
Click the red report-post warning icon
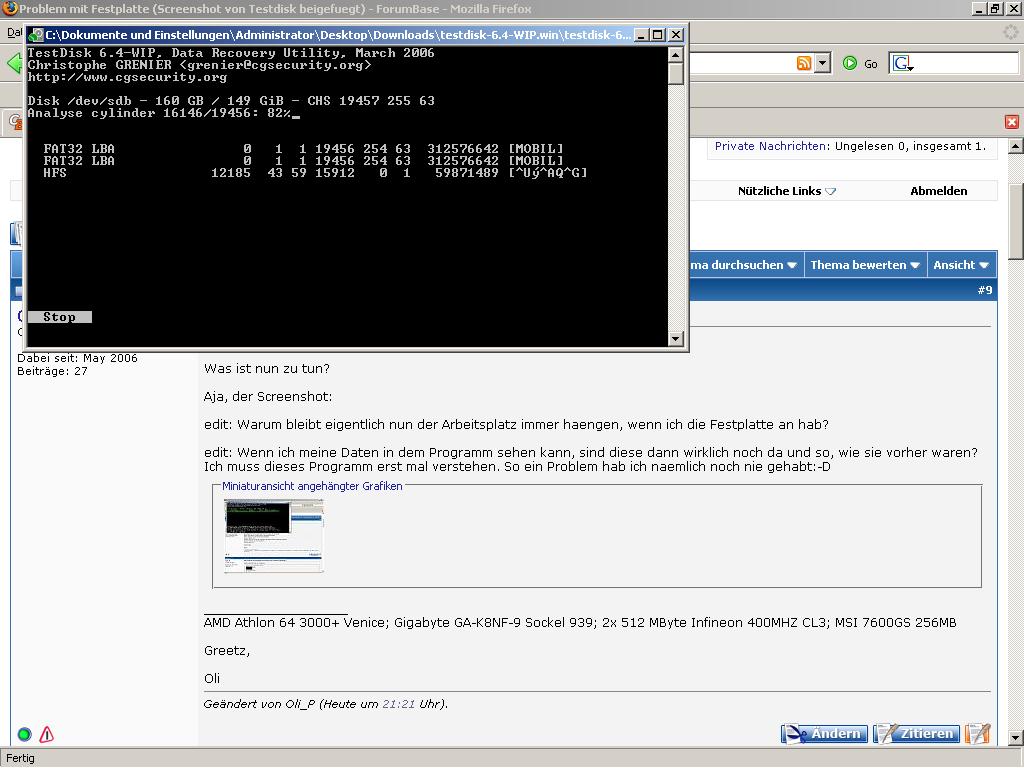click(46, 734)
